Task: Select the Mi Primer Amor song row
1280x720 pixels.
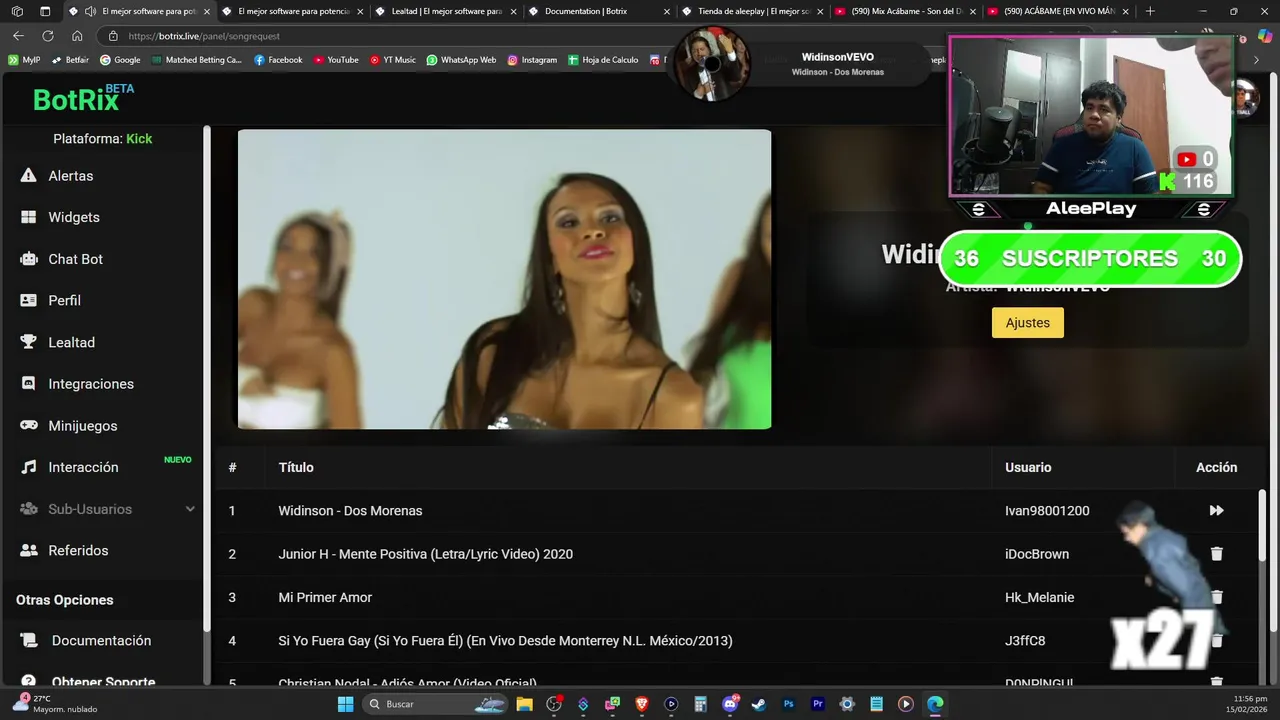Action: tap(738, 597)
